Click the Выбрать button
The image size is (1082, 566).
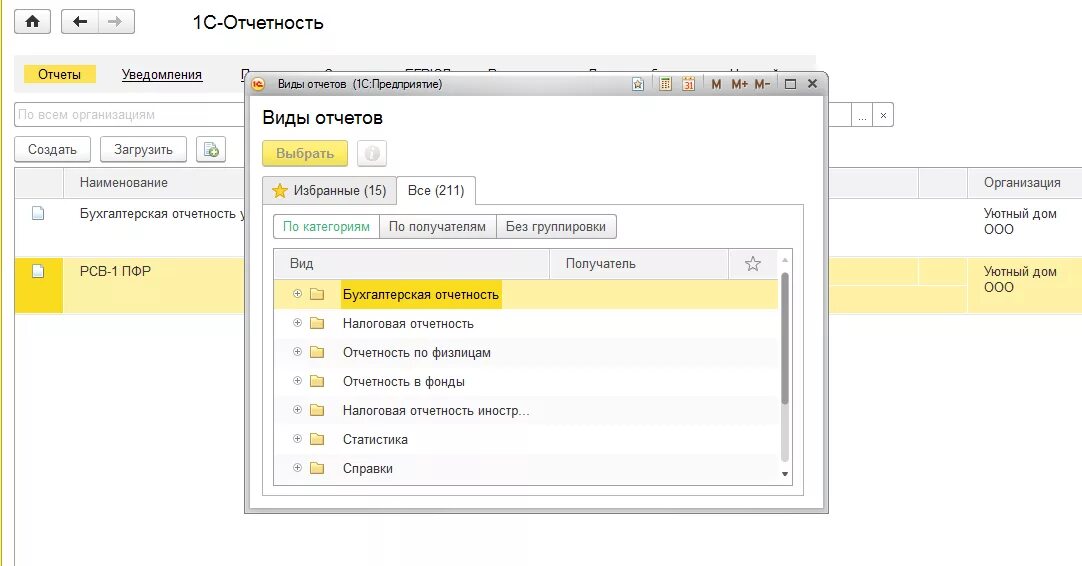coord(305,153)
